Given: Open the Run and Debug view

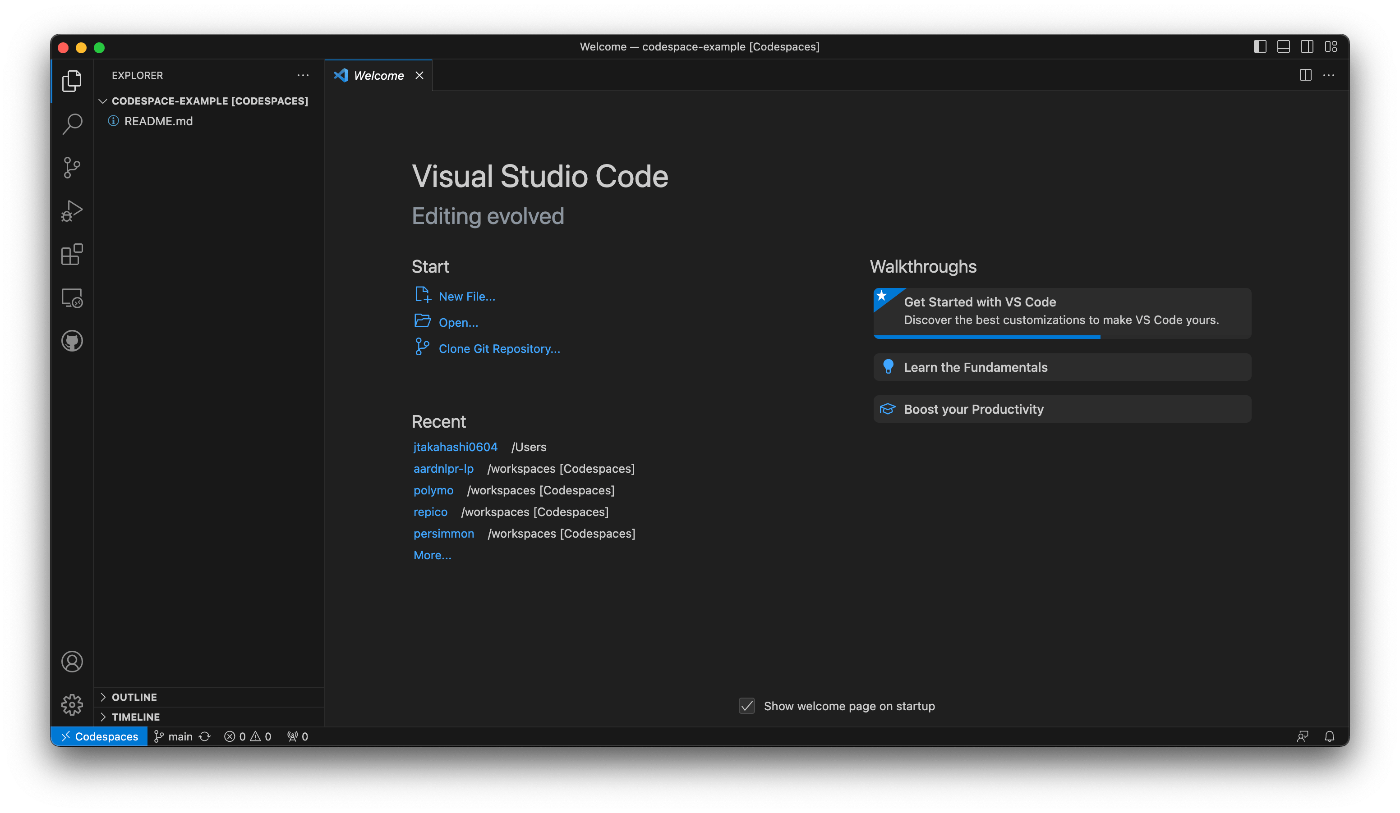Looking at the screenshot, I should pos(72,211).
